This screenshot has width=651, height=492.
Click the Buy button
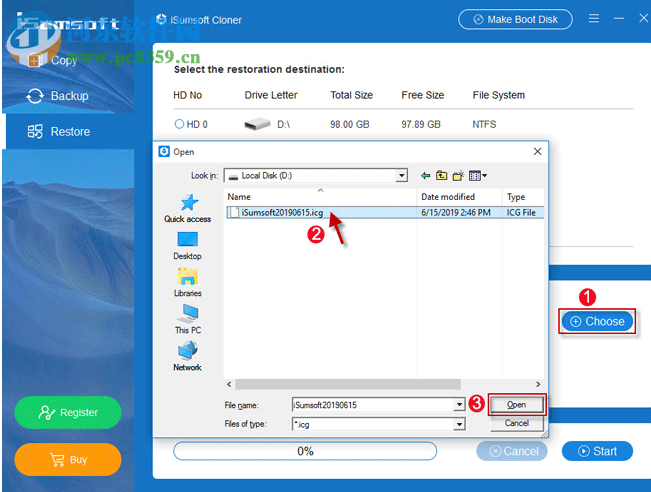click(68, 460)
